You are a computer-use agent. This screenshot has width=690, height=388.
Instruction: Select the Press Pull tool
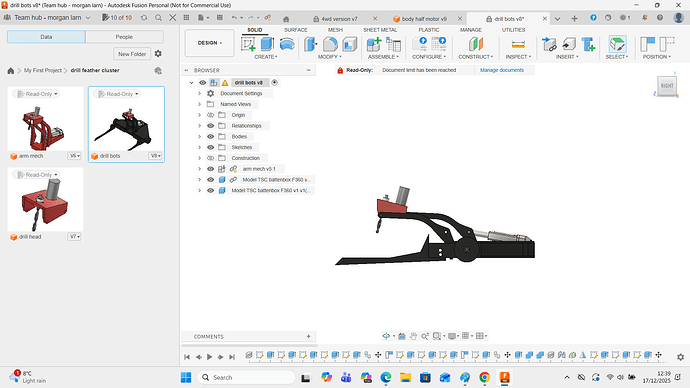[311, 44]
